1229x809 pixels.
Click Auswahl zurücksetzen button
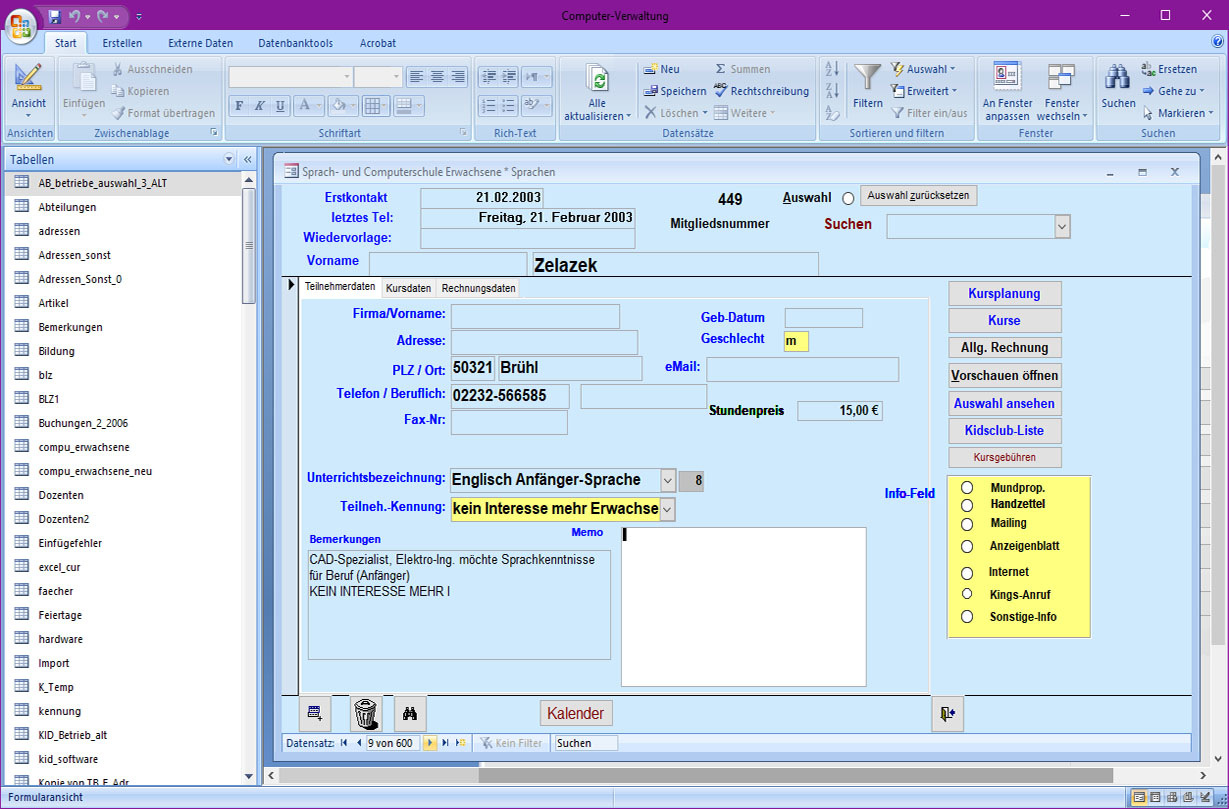918,196
